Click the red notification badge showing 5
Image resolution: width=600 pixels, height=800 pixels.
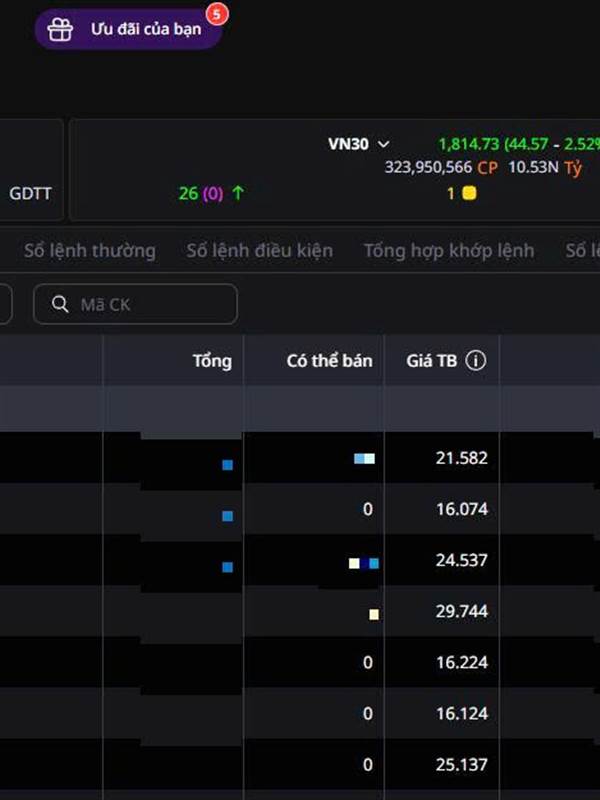coord(216,14)
